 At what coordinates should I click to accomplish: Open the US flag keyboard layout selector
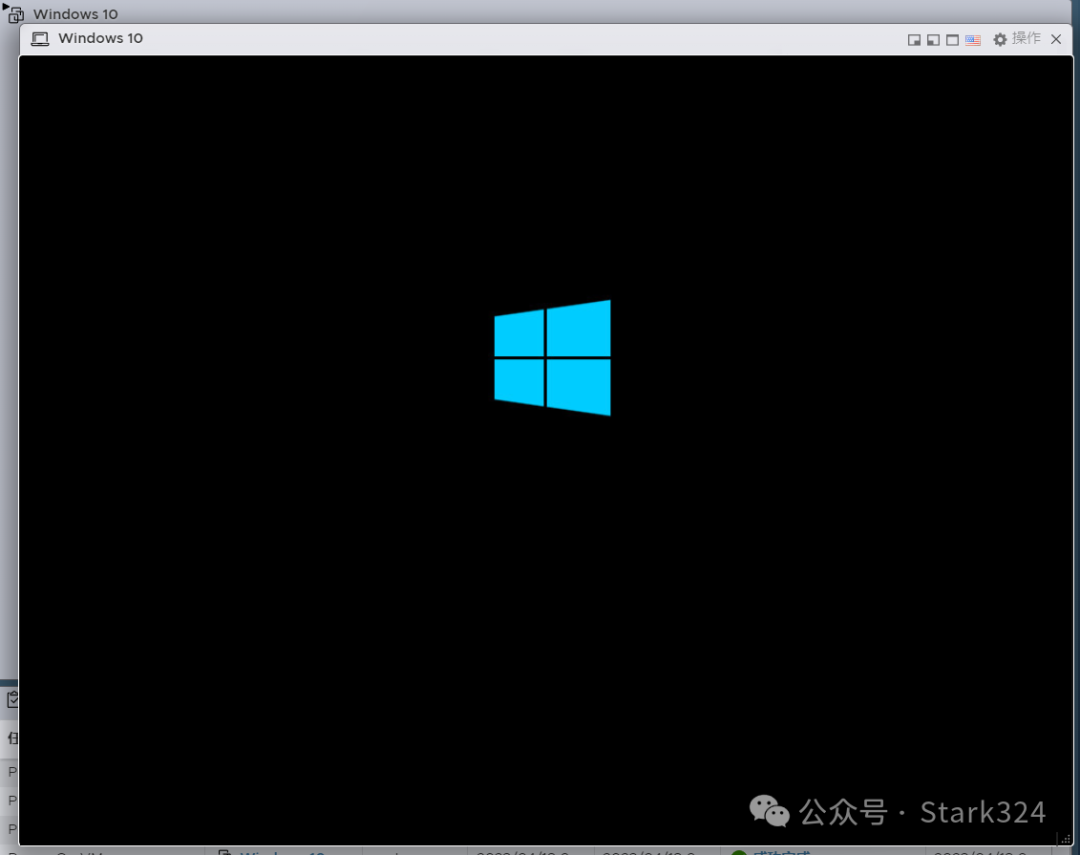(x=973, y=40)
